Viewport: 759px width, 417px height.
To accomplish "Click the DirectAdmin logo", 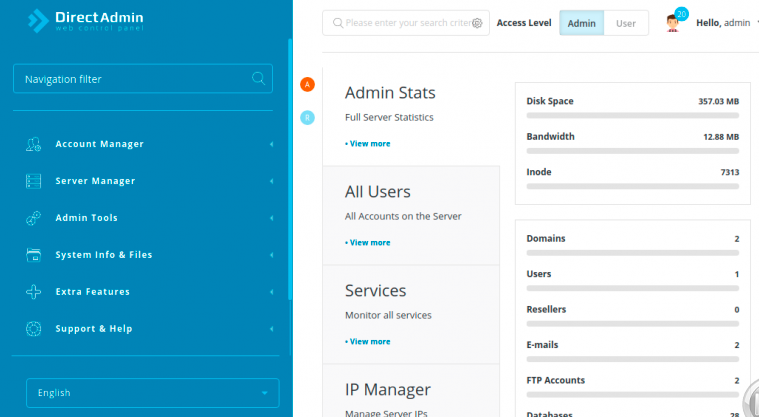I will tap(85, 19).
